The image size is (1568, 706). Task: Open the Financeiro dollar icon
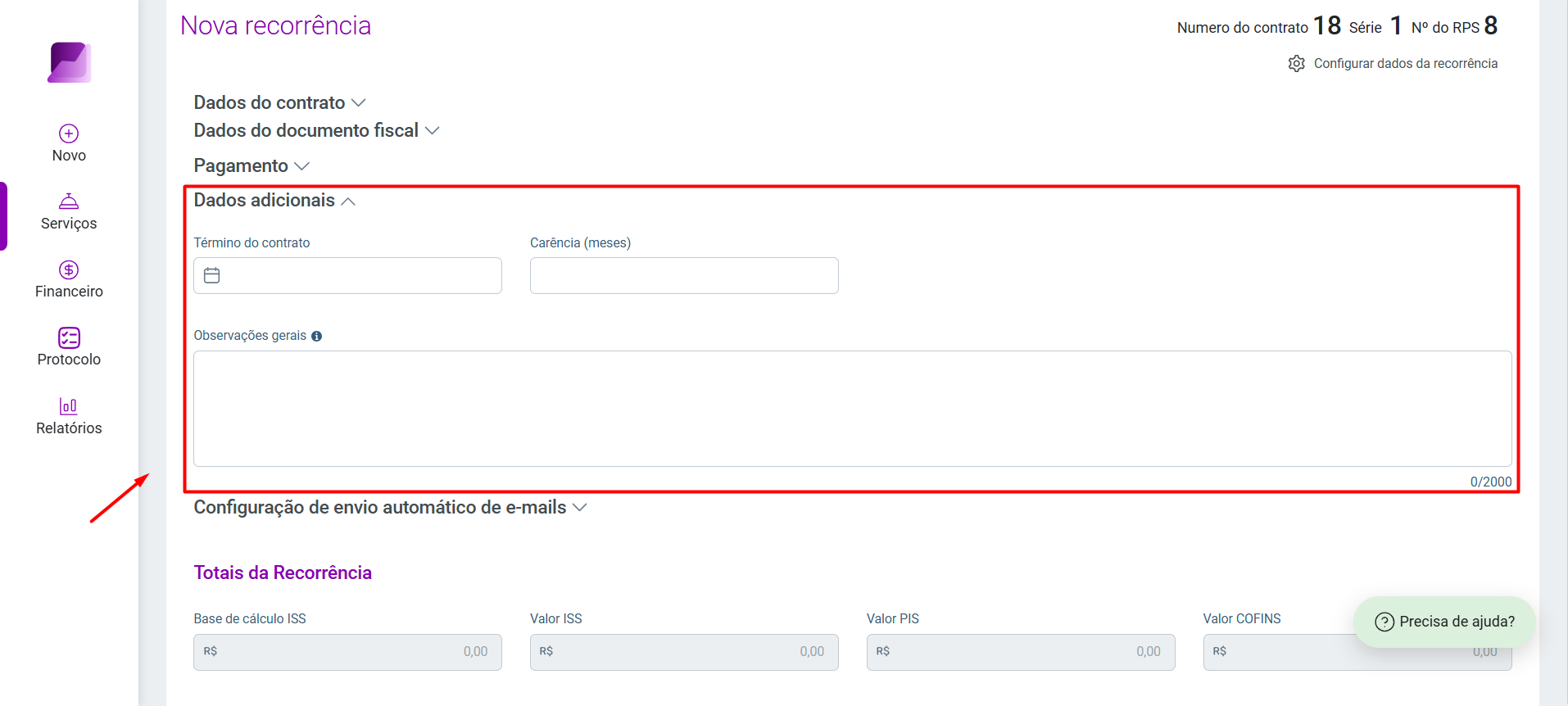click(x=69, y=269)
